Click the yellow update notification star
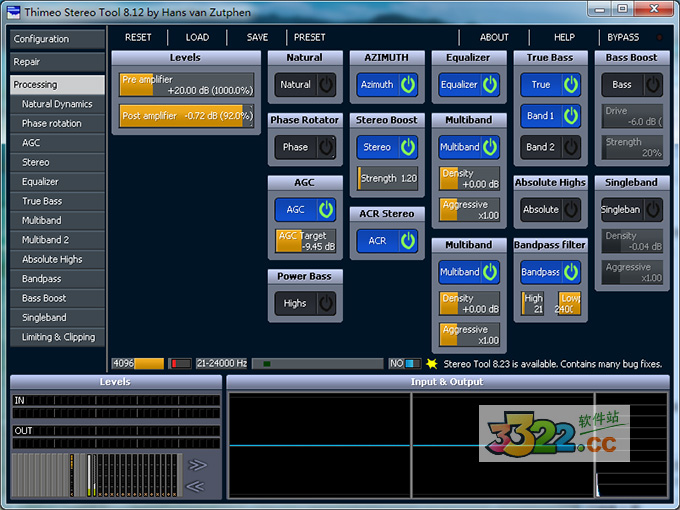 pos(431,364)
